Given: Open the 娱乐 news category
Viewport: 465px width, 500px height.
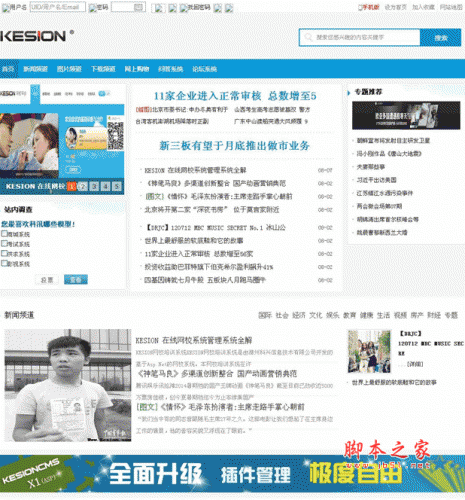Looking at the screenshot, I should tap(332, 315).
